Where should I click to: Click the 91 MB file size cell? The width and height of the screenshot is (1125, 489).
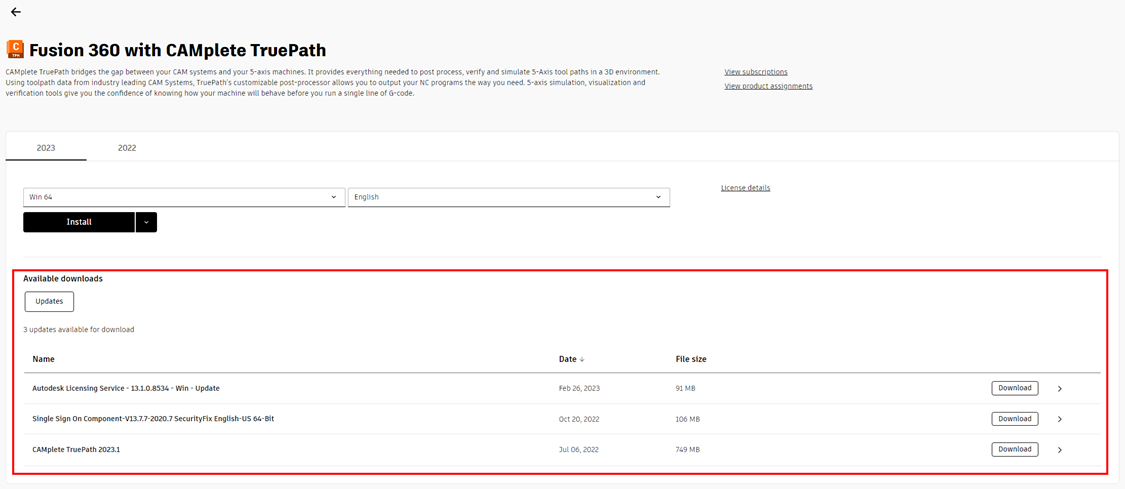[x=685, y=388]
